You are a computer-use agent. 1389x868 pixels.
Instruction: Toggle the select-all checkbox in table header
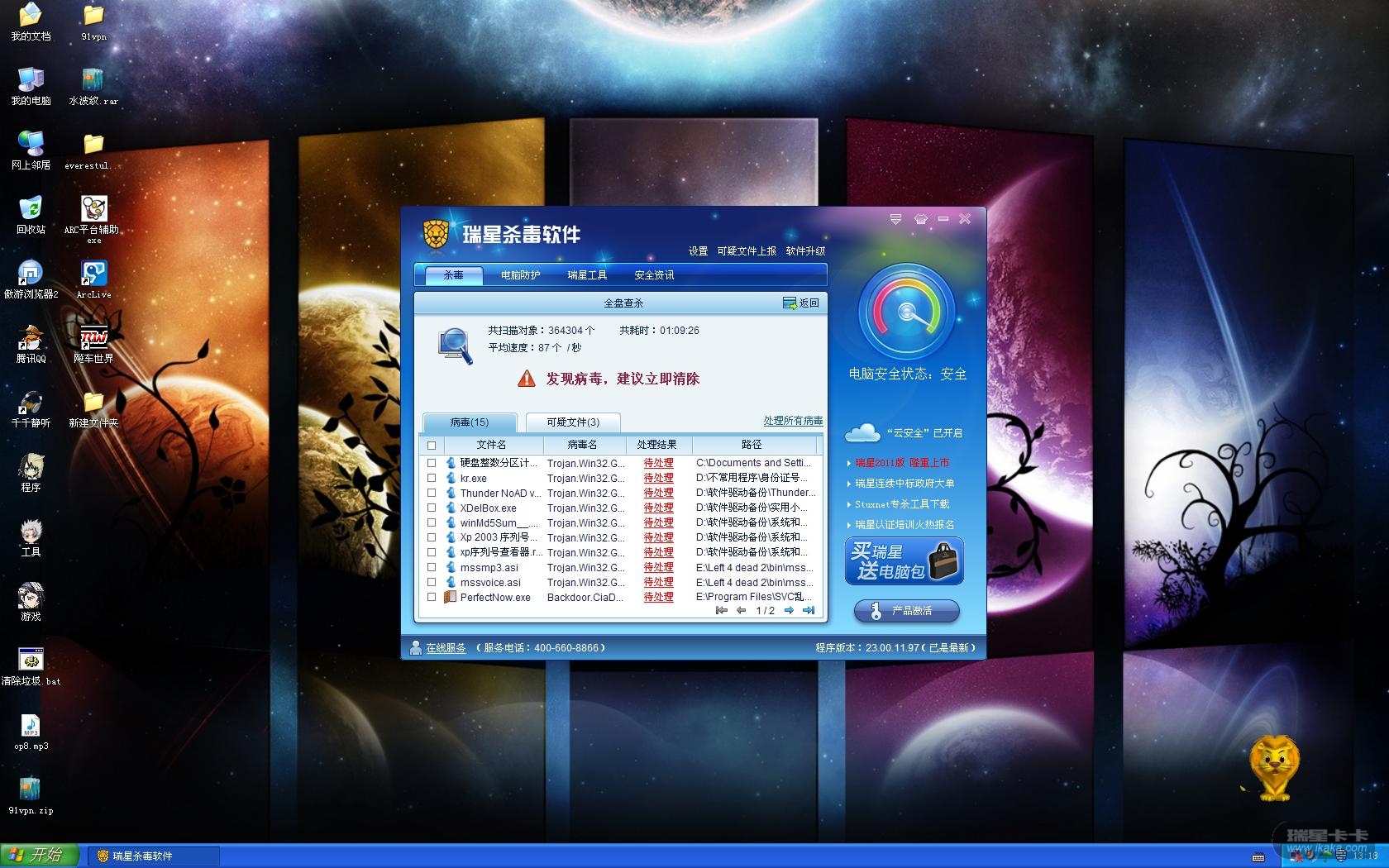432,445
